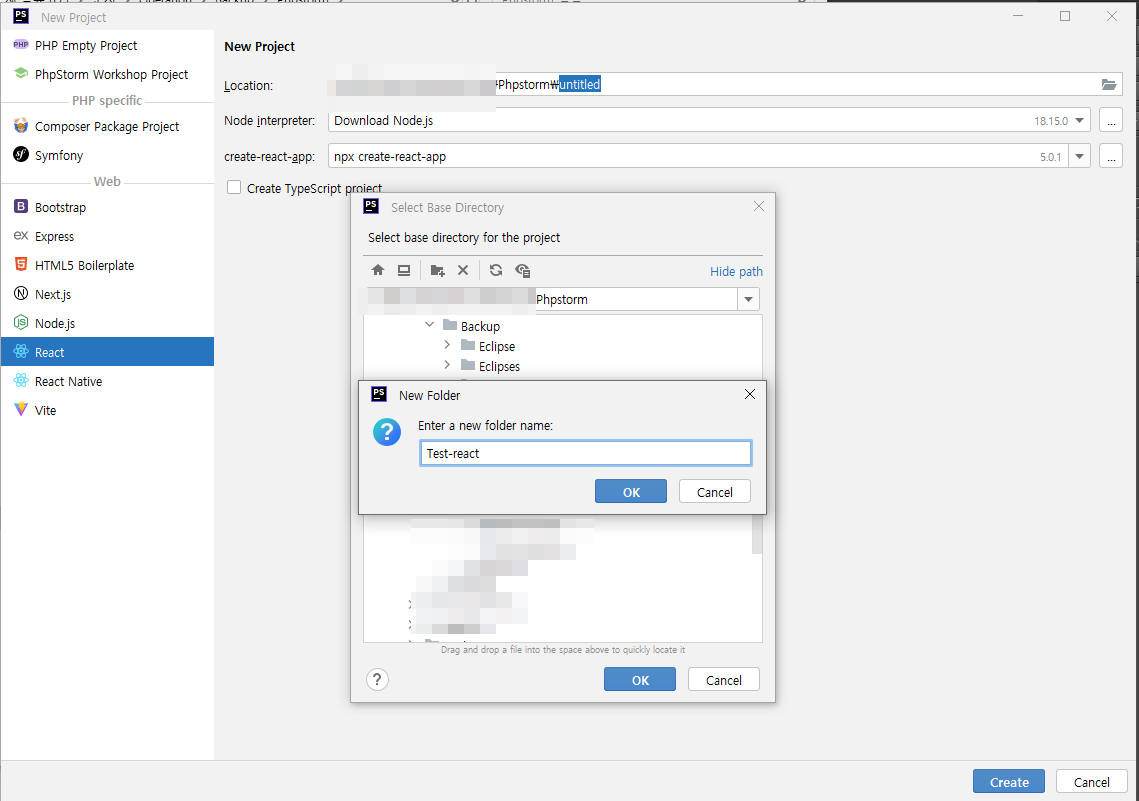Image resolution: width=1139 pixels, height=801 pixels.
Task: Close the Select Base Directory dialog
Action: (x=758, y=206)
